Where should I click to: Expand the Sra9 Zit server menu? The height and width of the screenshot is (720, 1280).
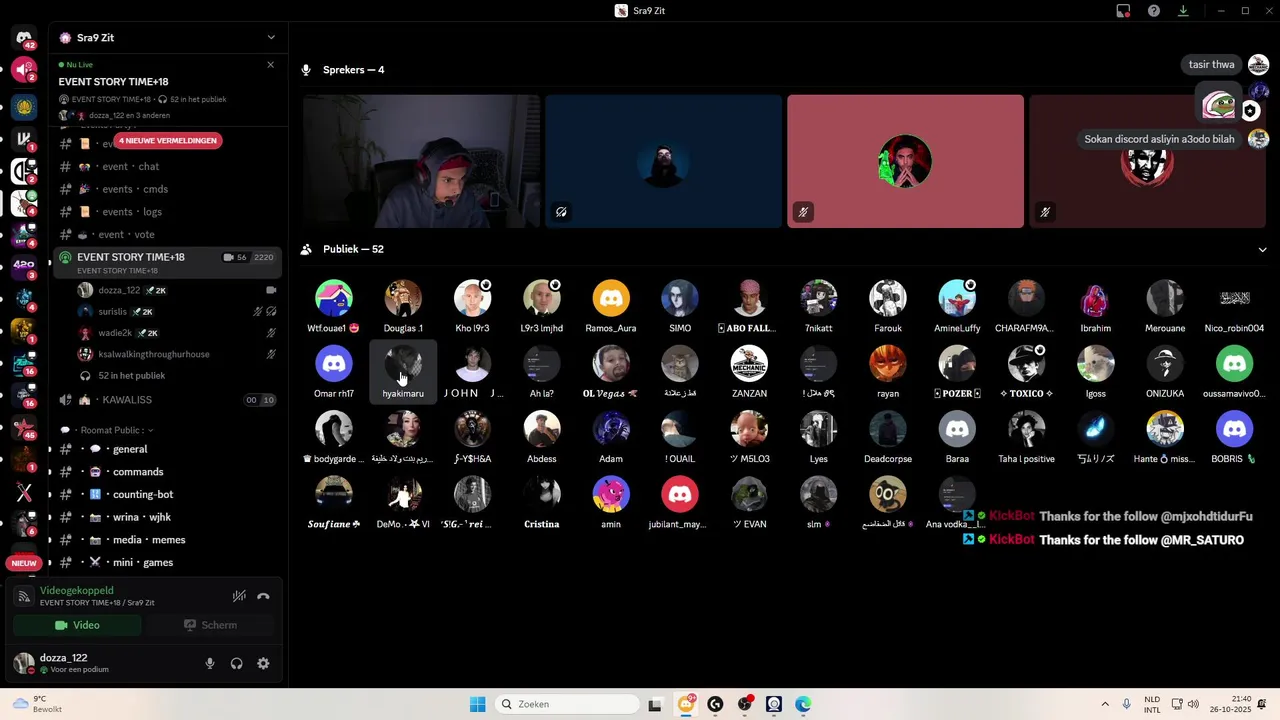[270, 38]
